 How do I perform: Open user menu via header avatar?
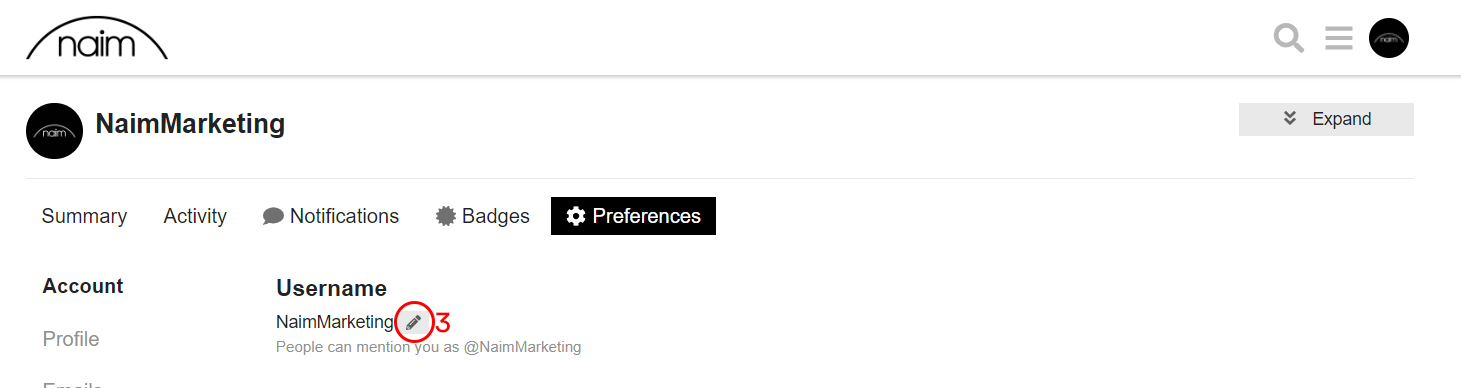tap(1389, 39)
